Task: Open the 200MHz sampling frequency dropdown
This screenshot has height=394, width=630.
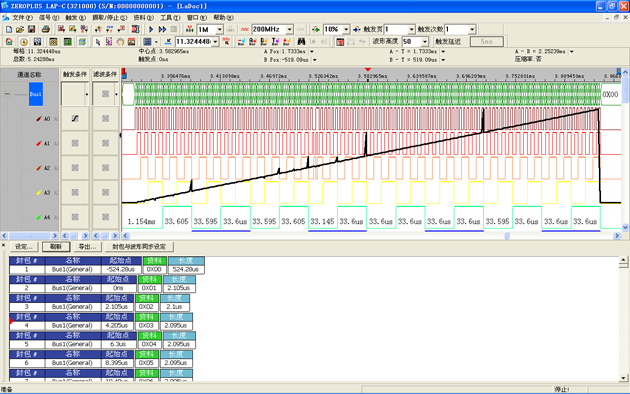Action: pos(290,29)
